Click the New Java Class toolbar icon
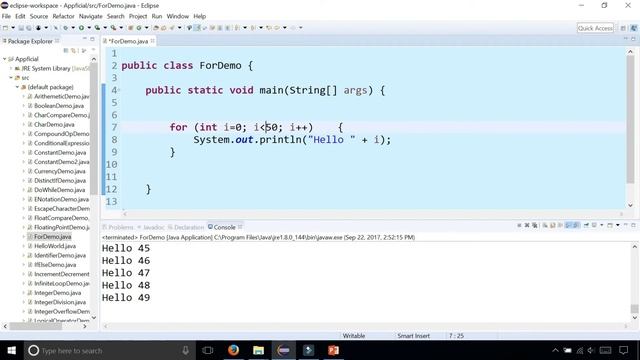This screenshot has width=640, height=360. [139, 28]
